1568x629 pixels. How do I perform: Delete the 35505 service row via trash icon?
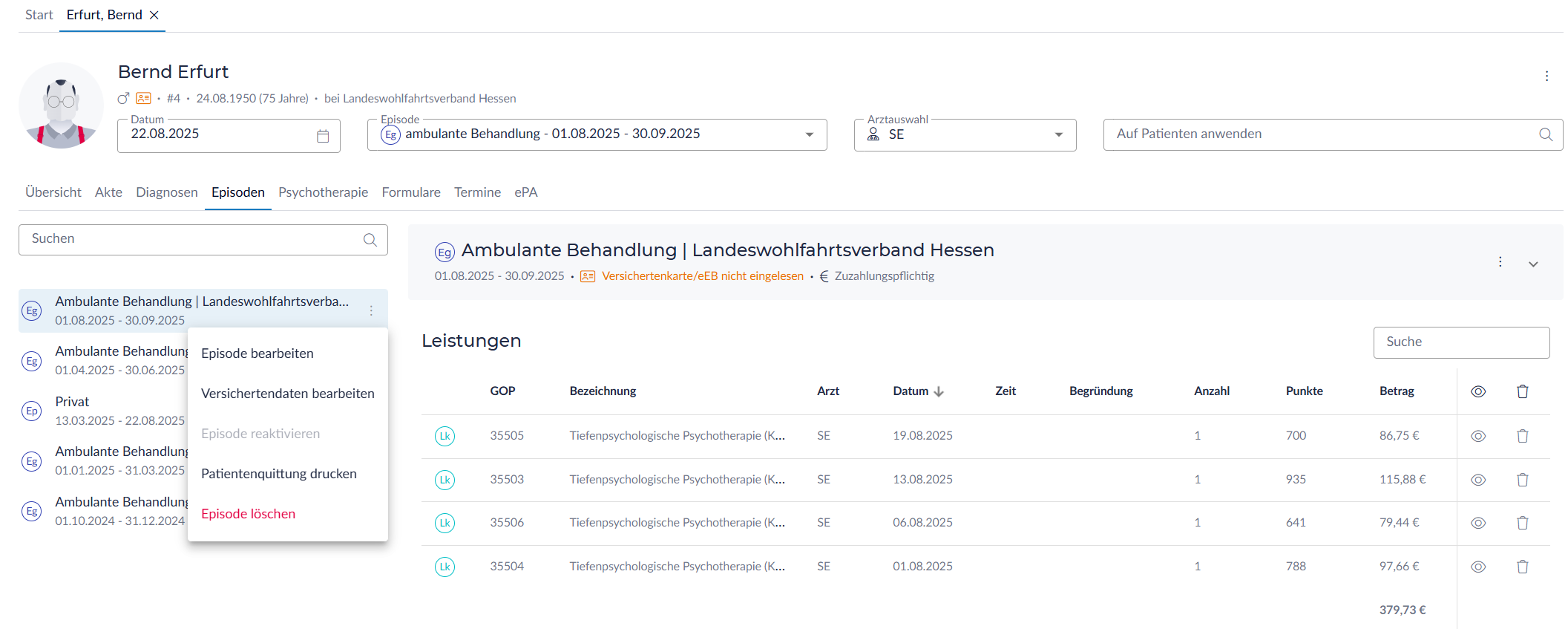pyautogui.click(x=1522, y=436)
